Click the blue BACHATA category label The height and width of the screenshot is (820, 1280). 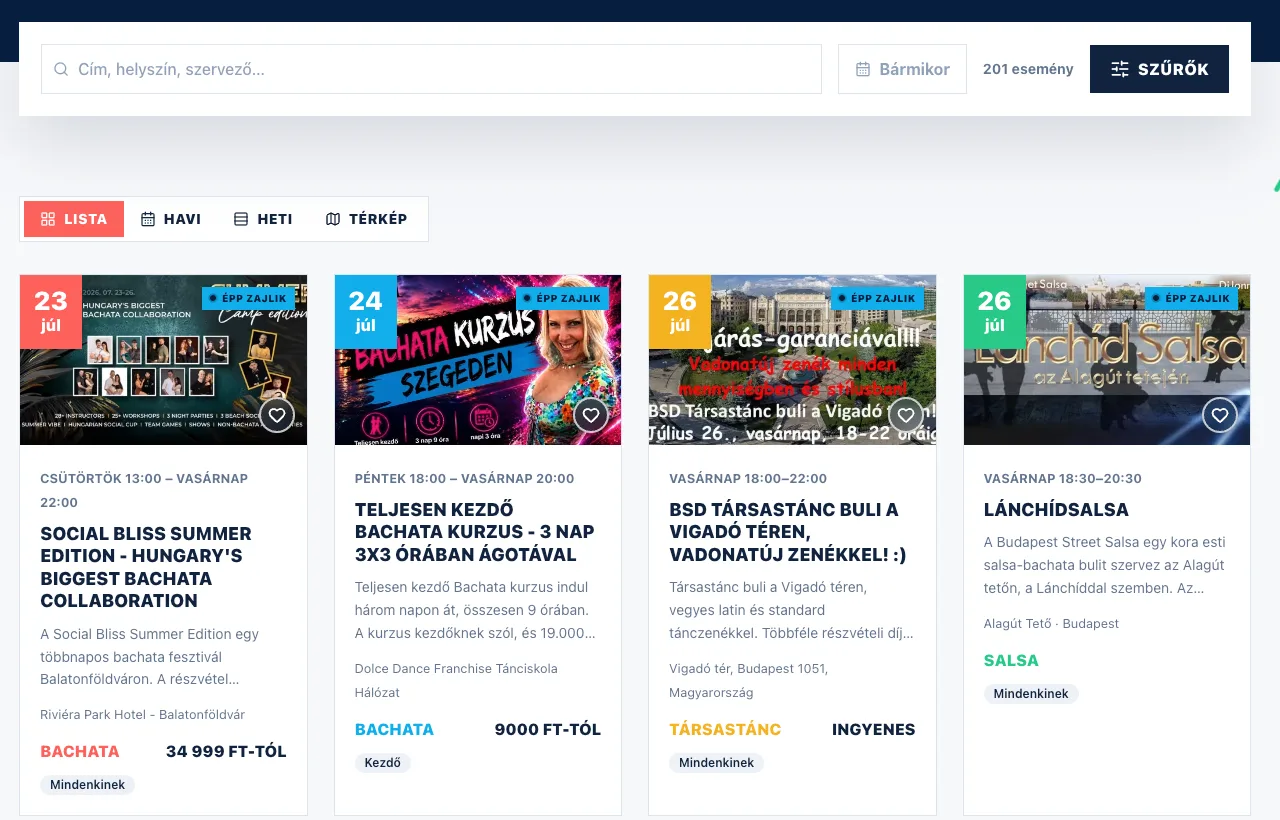[394, 730]
